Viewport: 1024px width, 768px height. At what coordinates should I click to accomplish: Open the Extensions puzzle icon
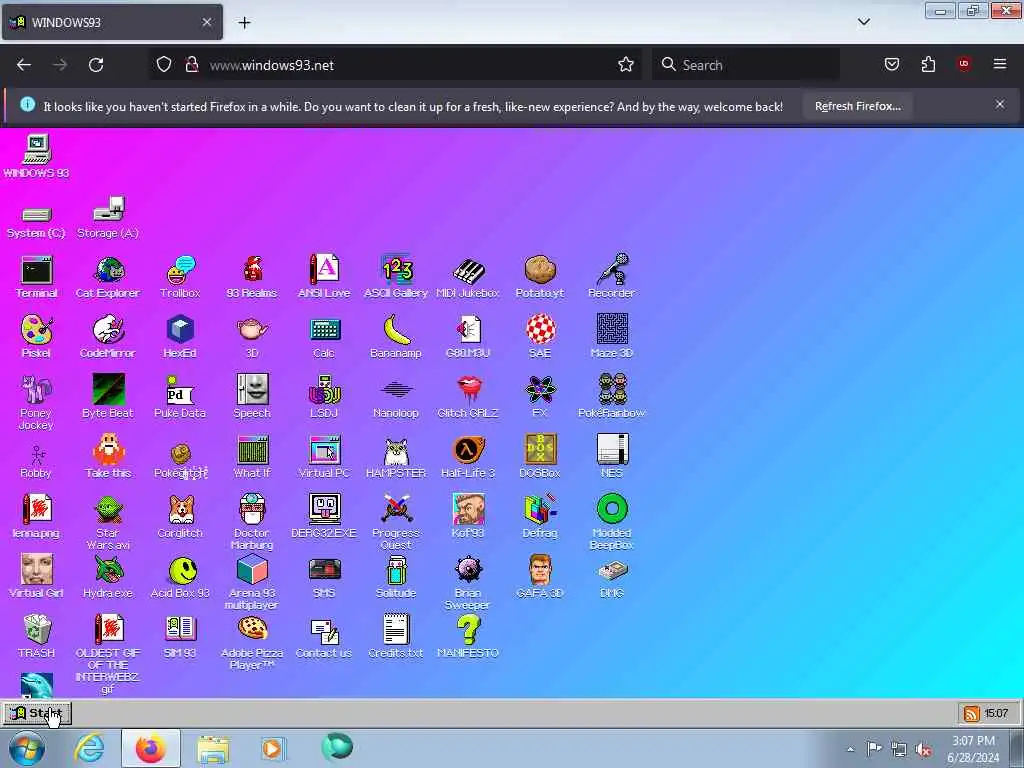(x=928, y=64)
